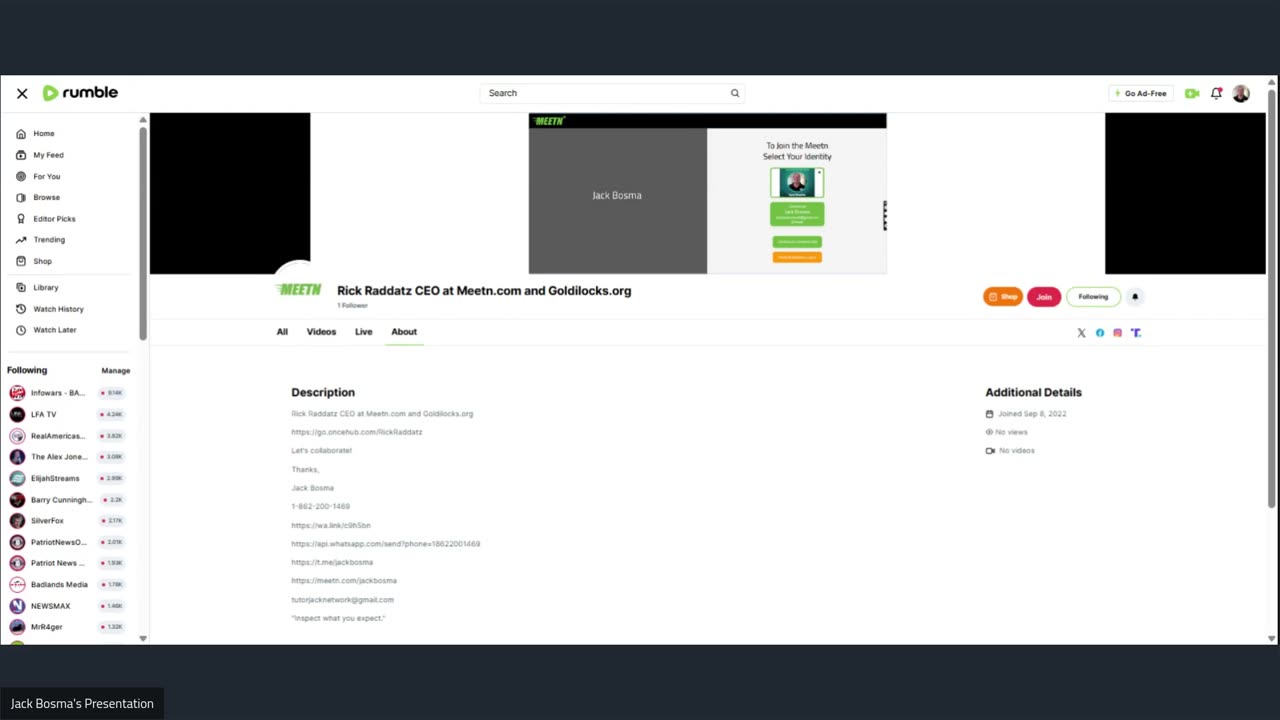Open the channel's Instagram social link
This screenshot has height=720, width=1280.
point(1118,333)
